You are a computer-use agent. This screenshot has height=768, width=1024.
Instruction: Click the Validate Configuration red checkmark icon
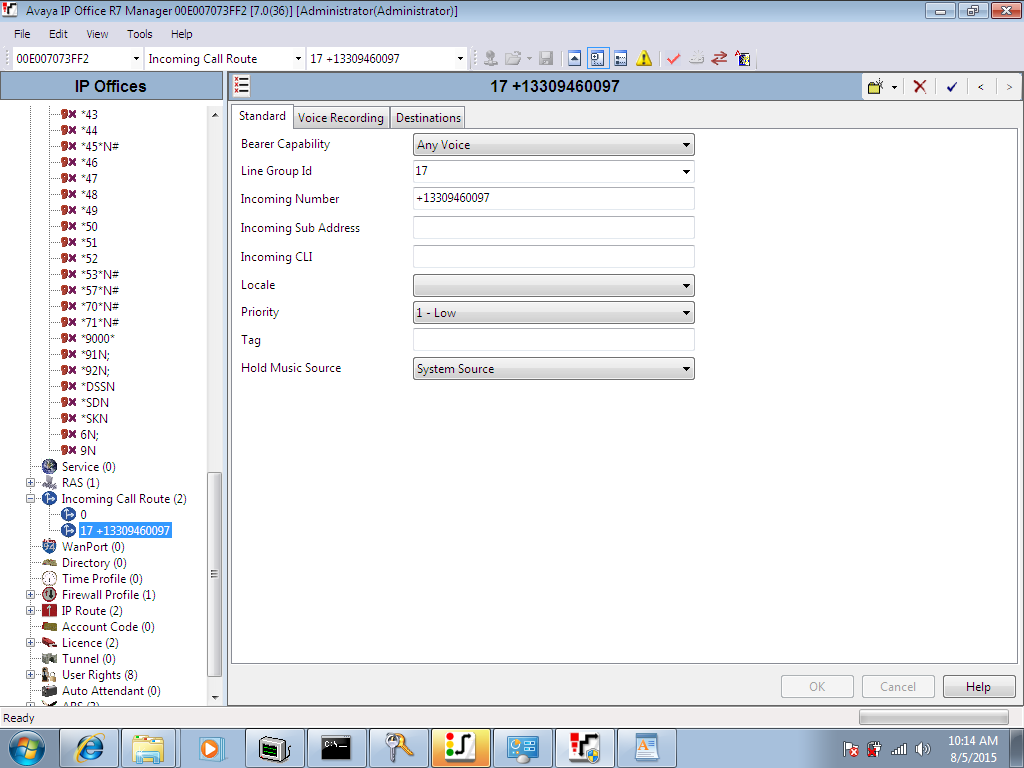673,59
